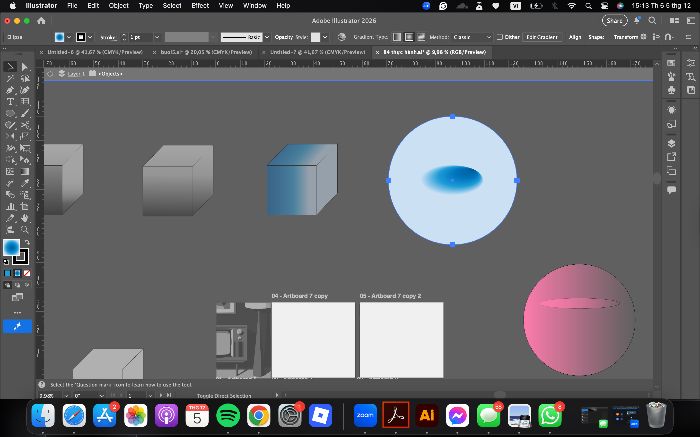Select the Hand tool
The height and width of the screenshot is (437, 700).
coord(25,218)
